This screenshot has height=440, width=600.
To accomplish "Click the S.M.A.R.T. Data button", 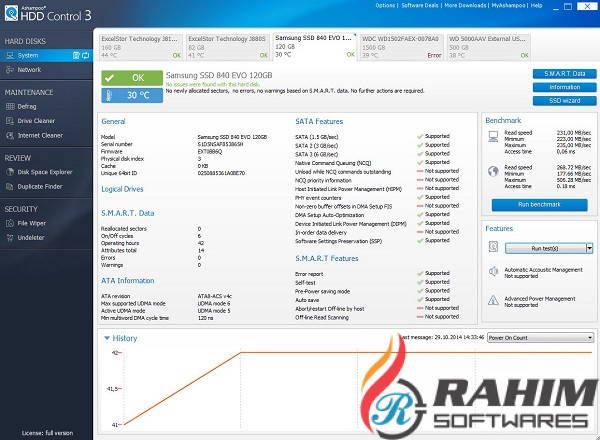I will pos(564,74).
